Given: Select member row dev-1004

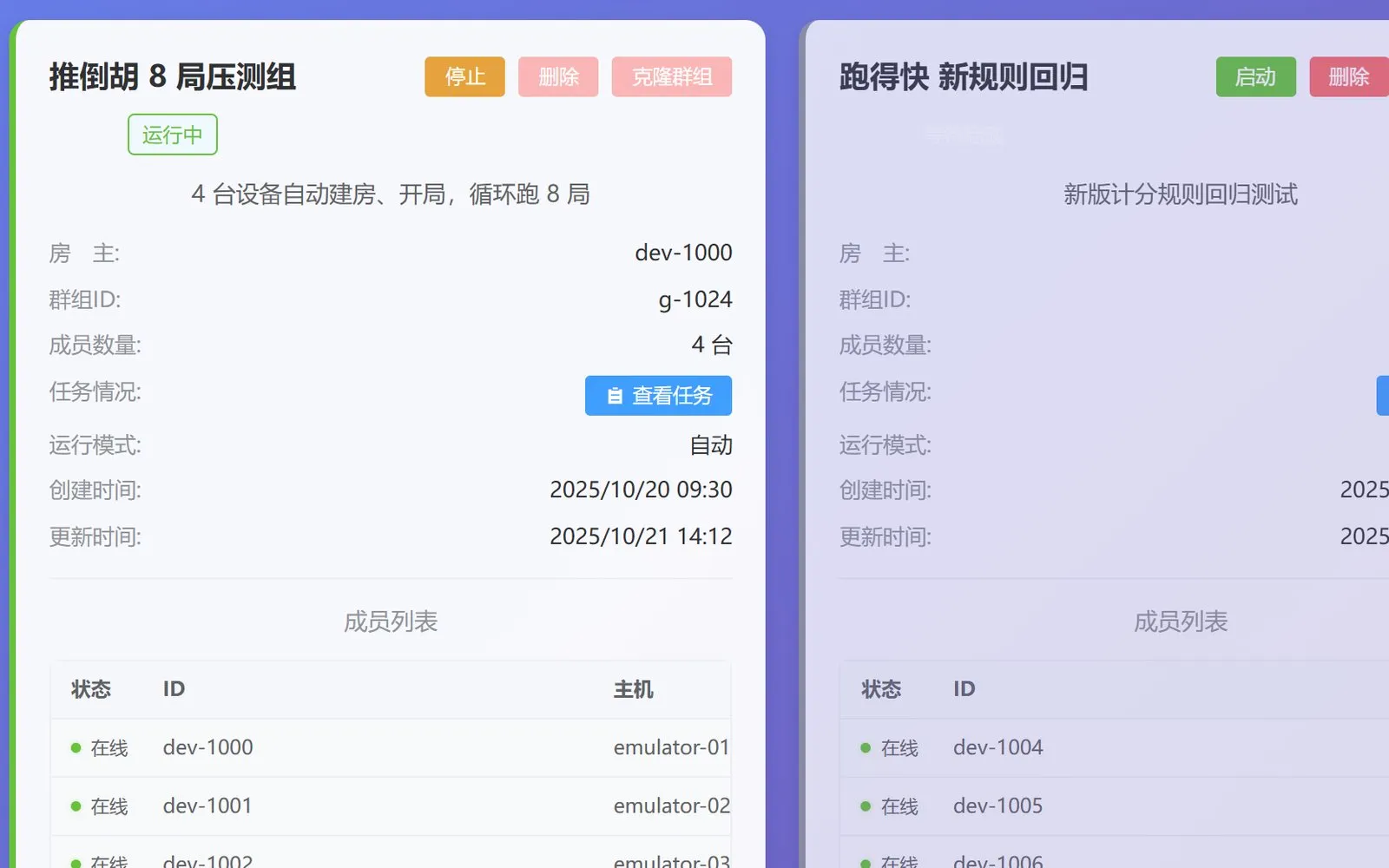Looking at the screenshot, I should click(1115, 747).
